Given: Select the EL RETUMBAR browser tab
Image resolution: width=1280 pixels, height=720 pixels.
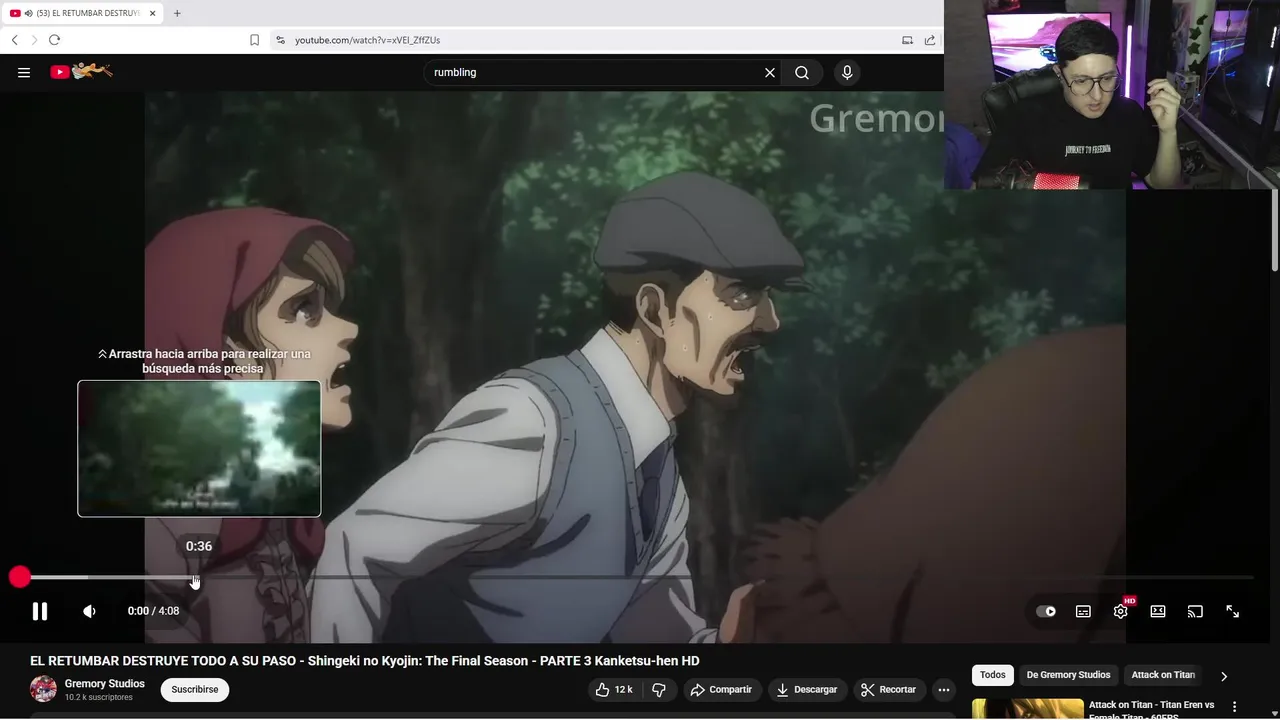Looking at the screenshot, I should pos(84,13).
